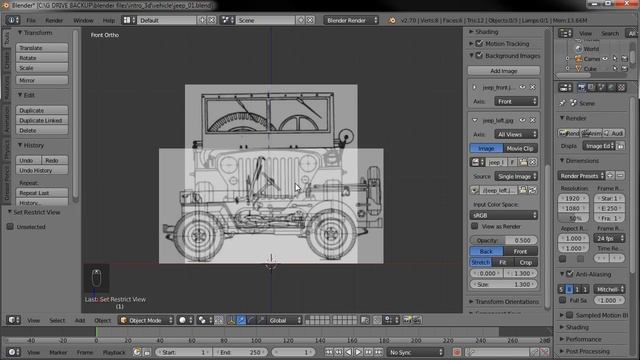Jump to first frame in timeline
Screen dimensions: 640x360
click(329, 352)
